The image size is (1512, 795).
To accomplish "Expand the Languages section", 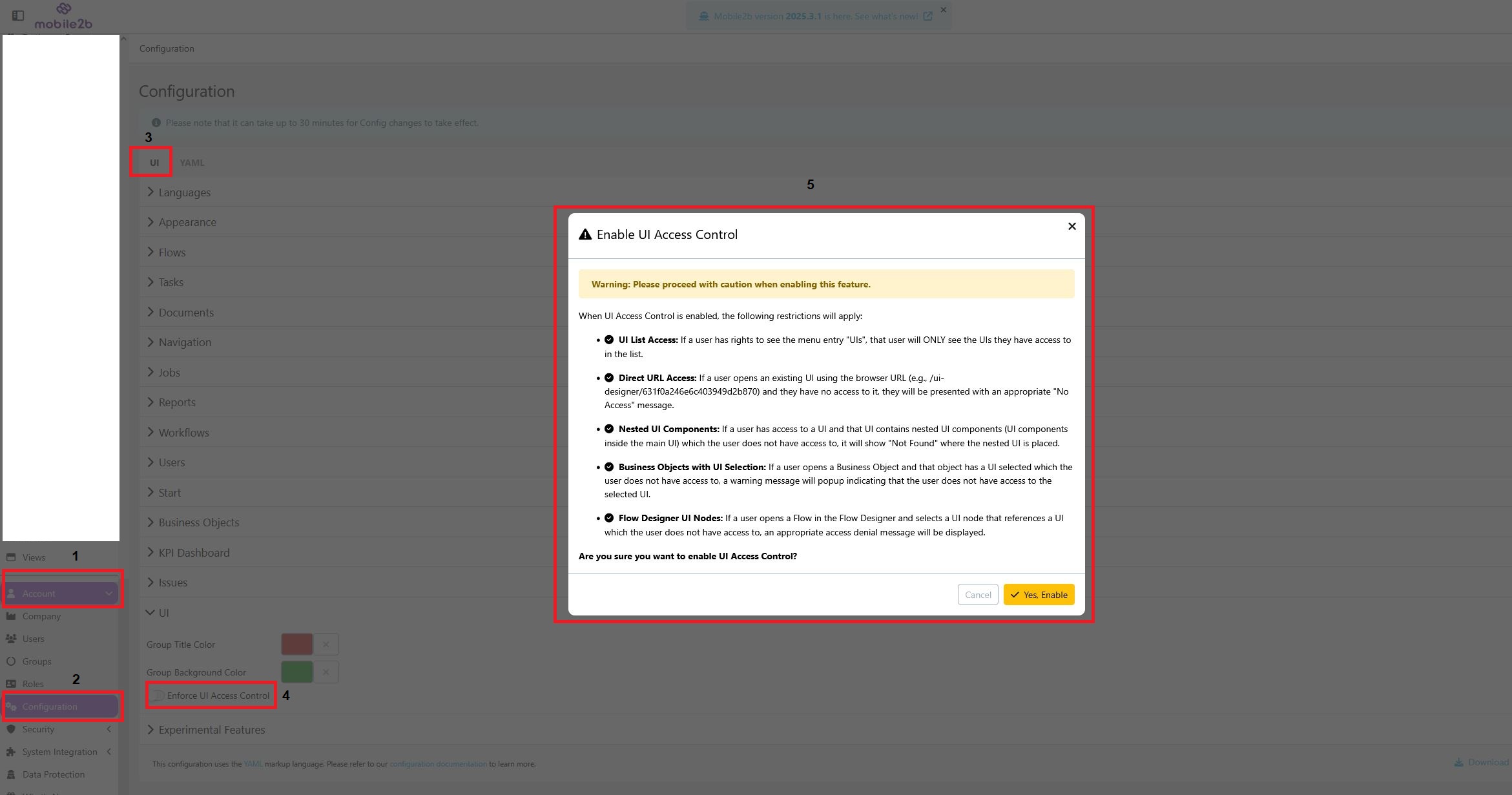I will pos(184,192).
